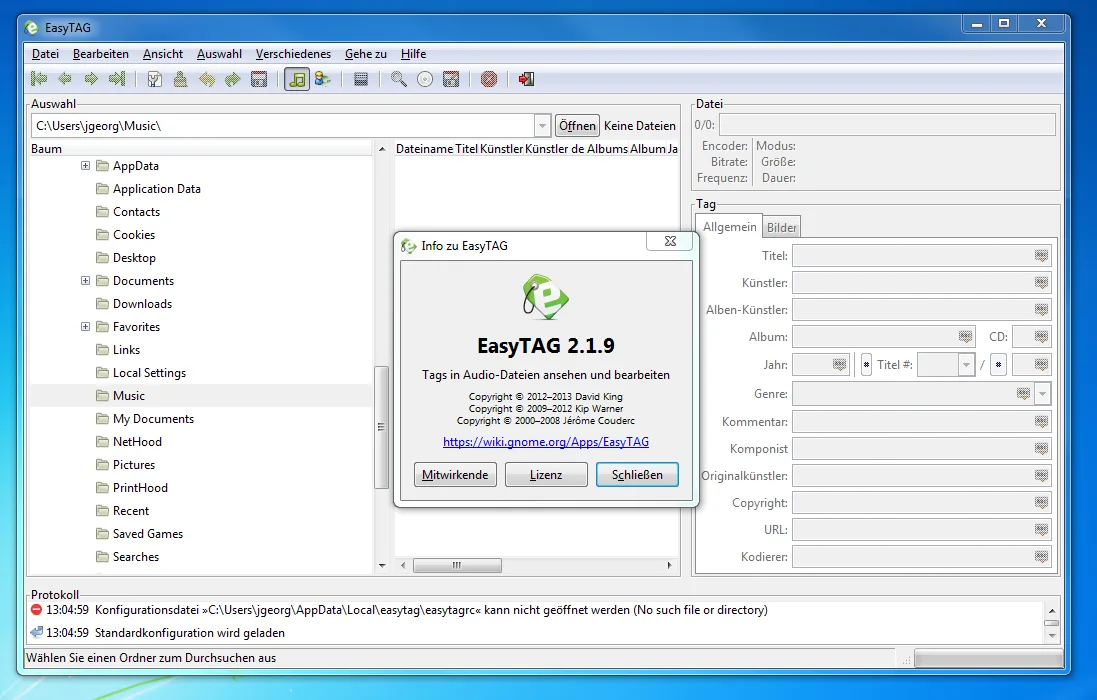Click the asterisk button before Titel #
1097x700 pixels.
866,364
